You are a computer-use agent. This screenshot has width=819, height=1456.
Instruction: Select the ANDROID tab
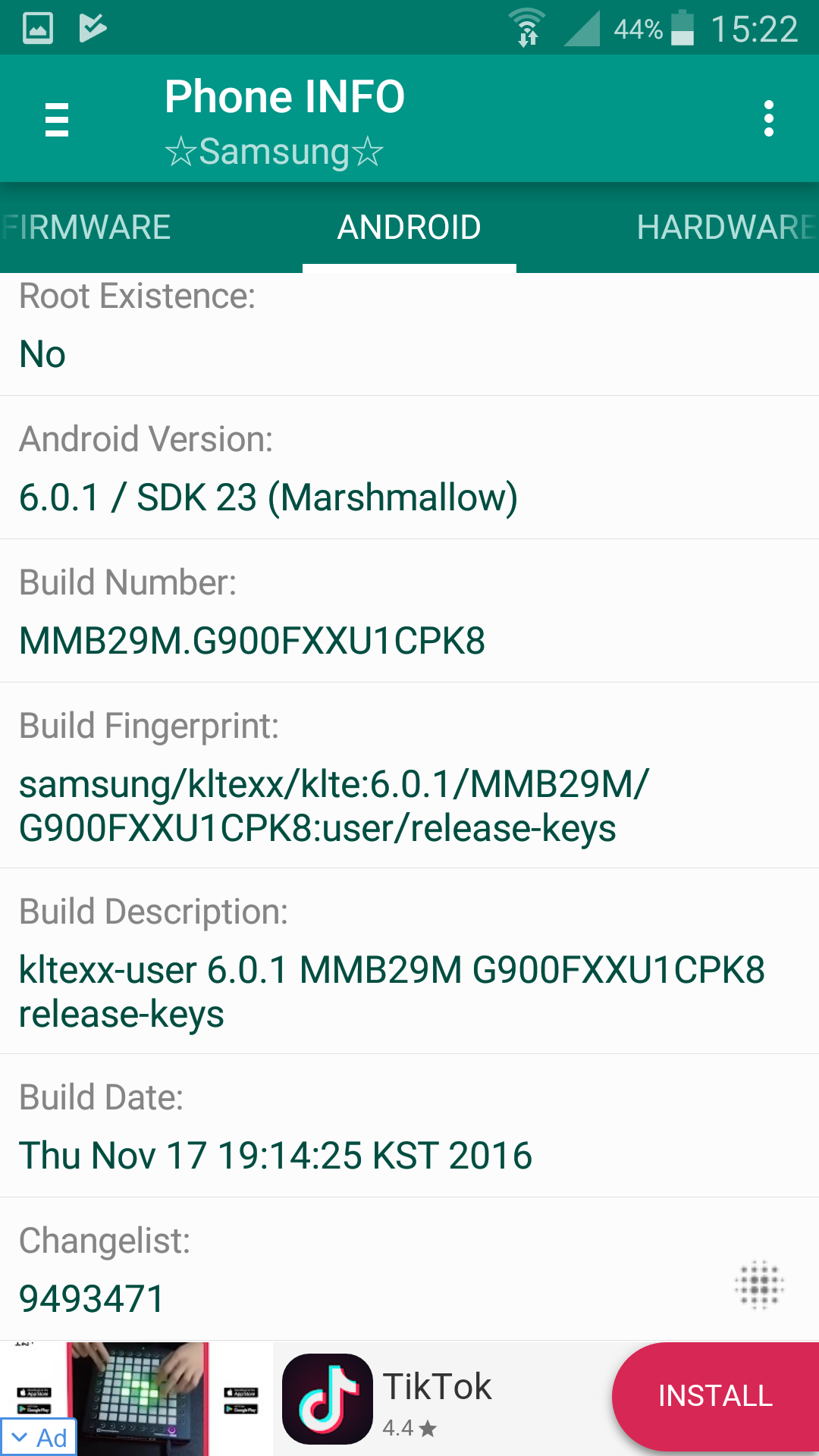coord(409,227)
